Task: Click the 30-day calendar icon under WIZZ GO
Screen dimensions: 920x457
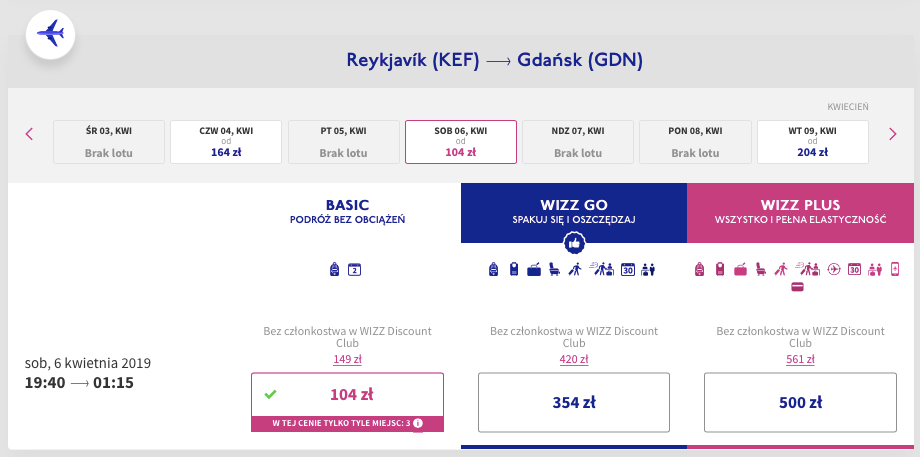Action: pos(628,269)
